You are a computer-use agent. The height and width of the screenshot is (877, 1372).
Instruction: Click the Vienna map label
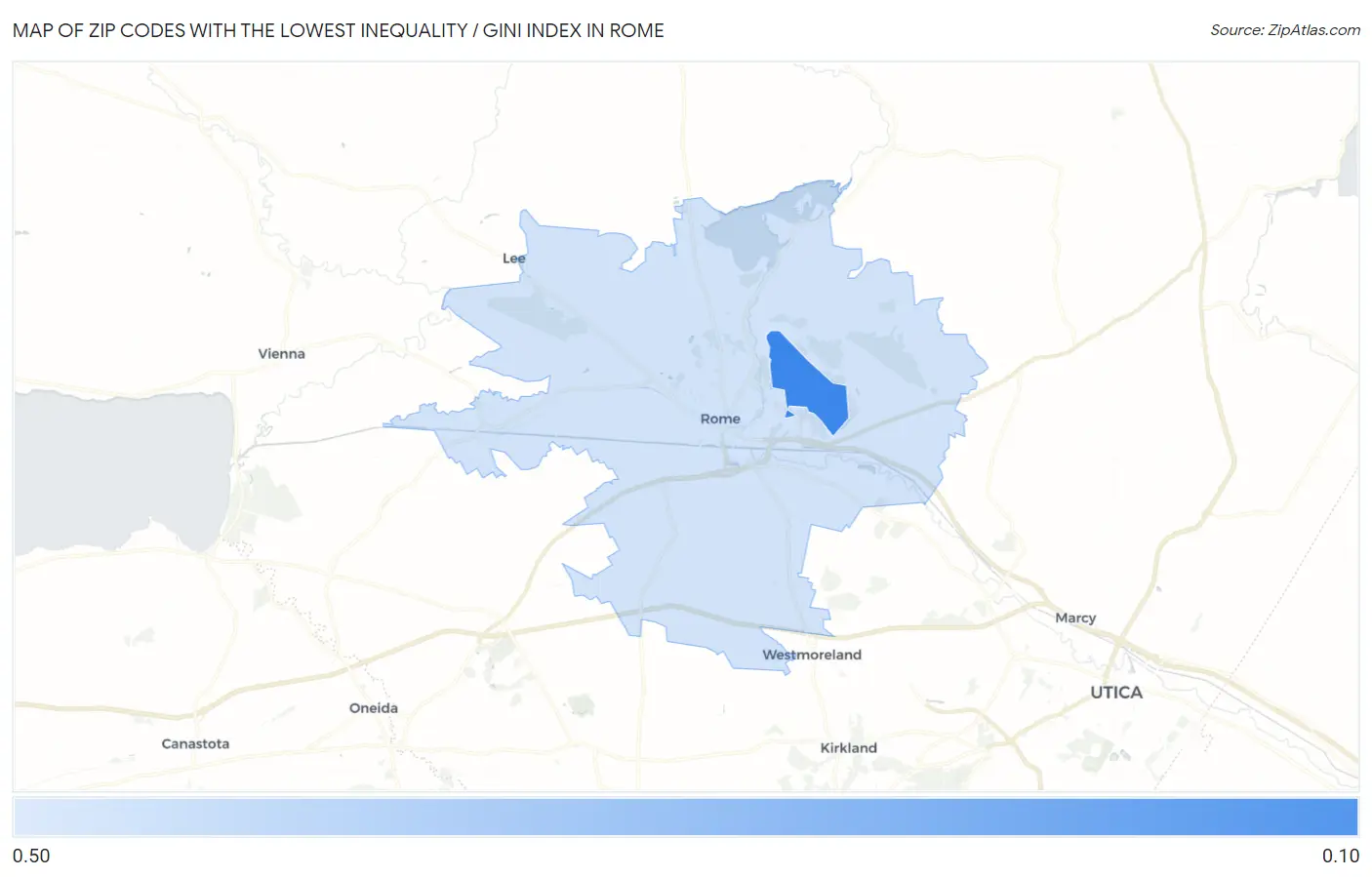281,354
